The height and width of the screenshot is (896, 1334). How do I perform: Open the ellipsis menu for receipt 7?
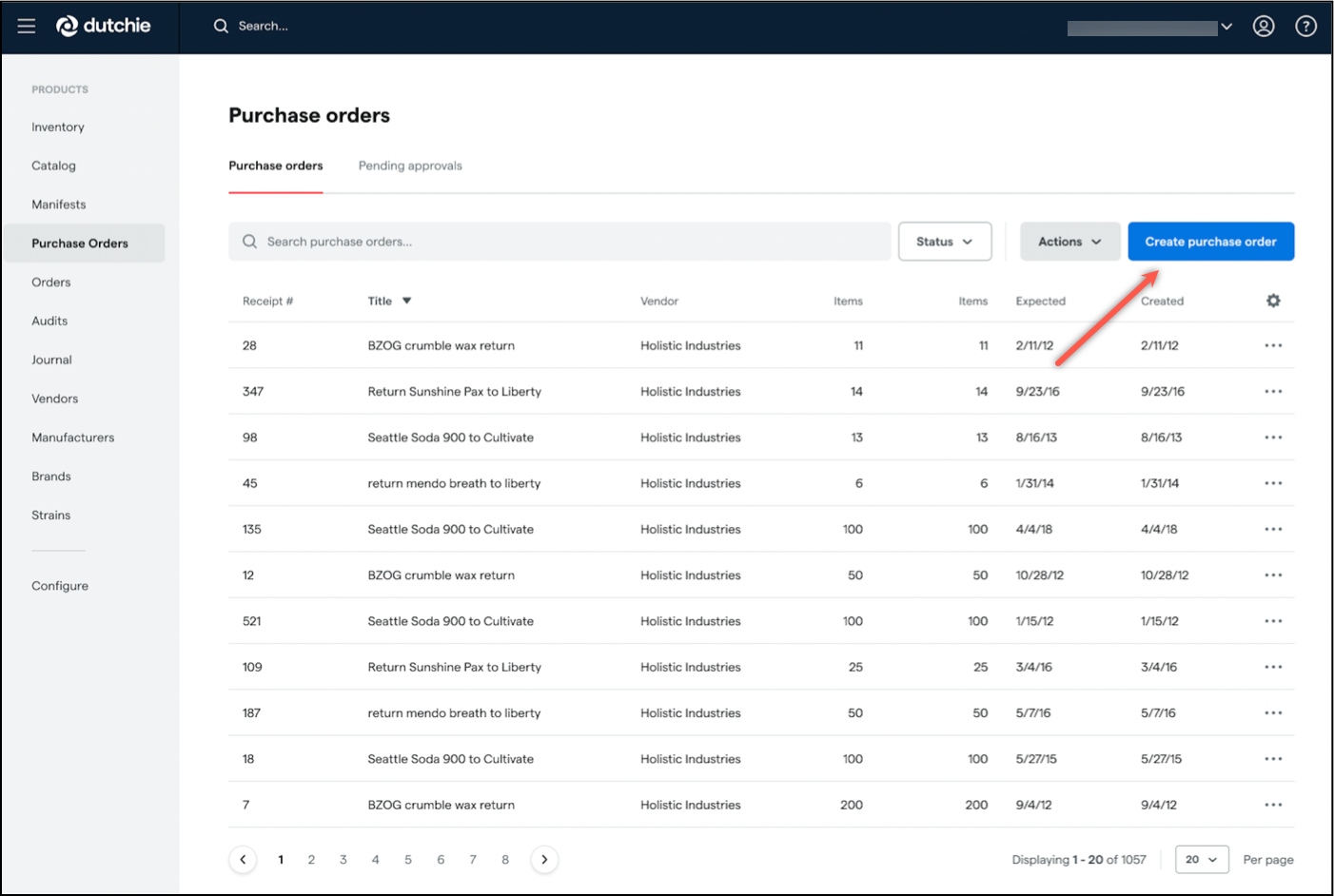tap(1273, 804)
